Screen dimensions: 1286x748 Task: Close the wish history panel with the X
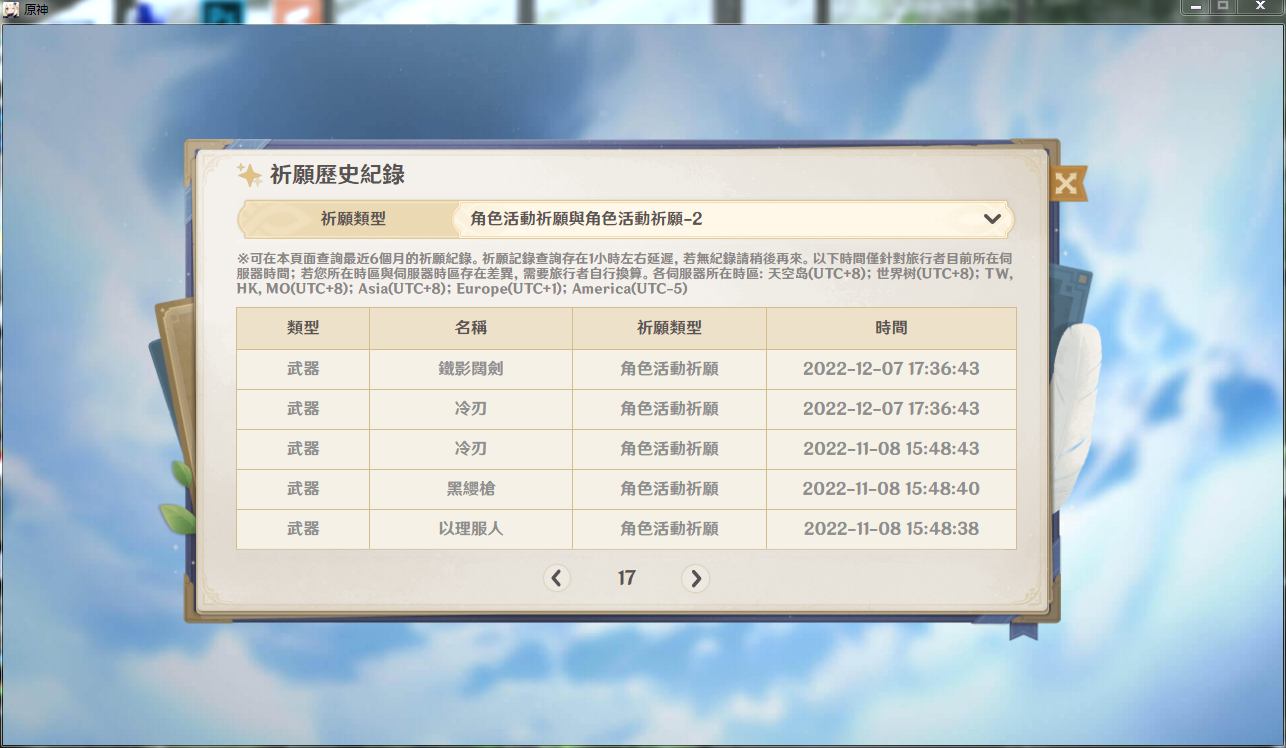point(1067,184)
